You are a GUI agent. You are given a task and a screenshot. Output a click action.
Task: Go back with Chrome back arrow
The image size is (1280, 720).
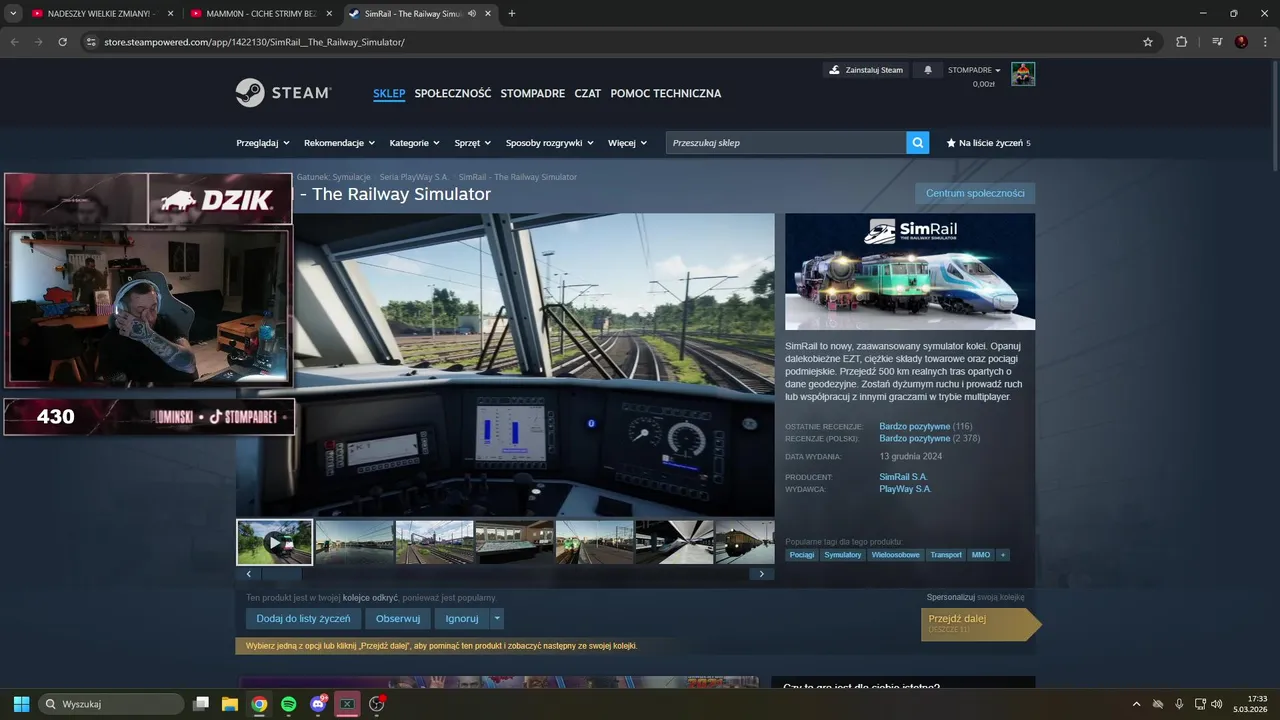(x=15, y=42)
